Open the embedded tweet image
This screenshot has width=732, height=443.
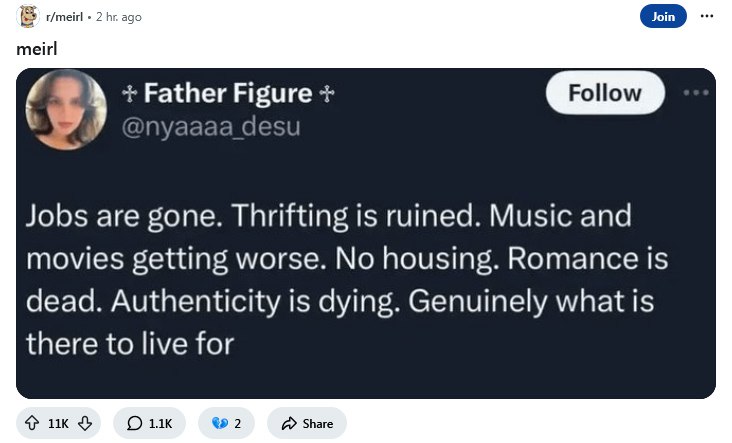point(366,233)
